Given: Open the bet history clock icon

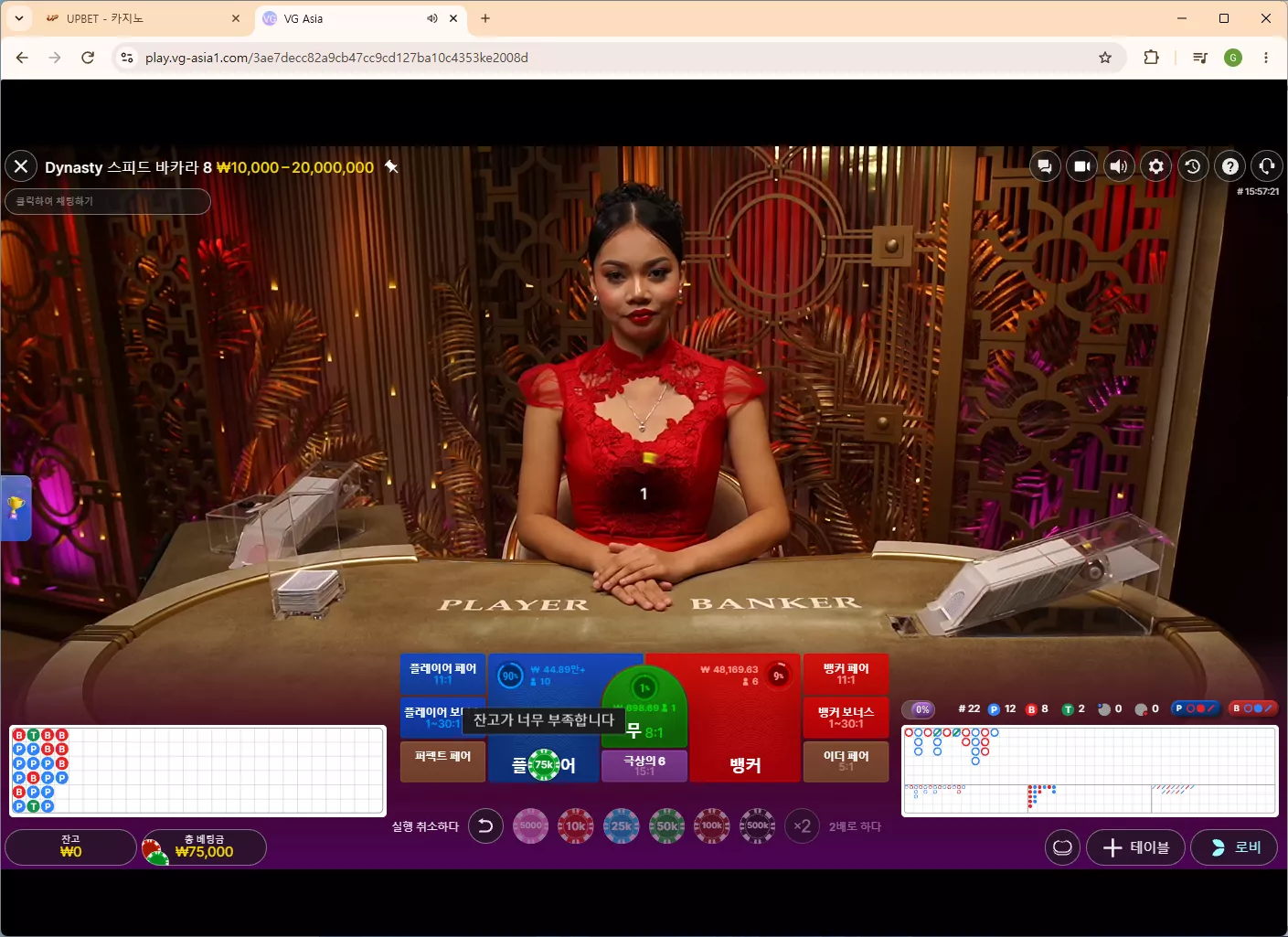Looking at the screenshot, I should click(1193, 166).
